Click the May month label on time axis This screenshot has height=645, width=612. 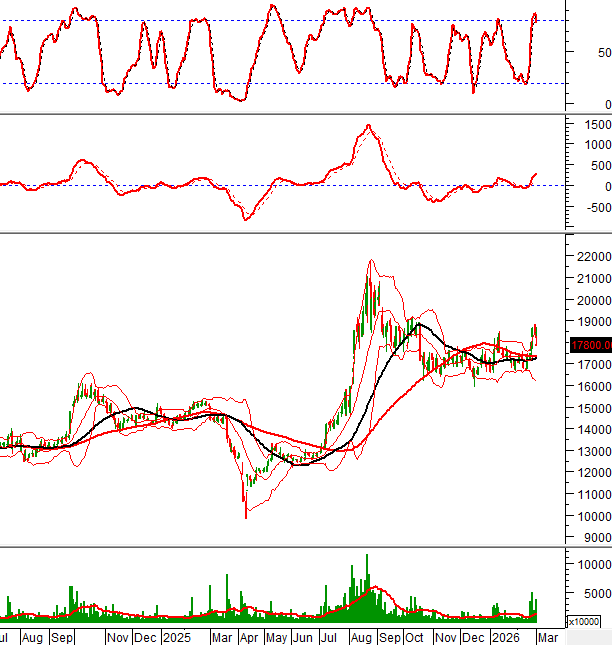[x=275, y=637]
